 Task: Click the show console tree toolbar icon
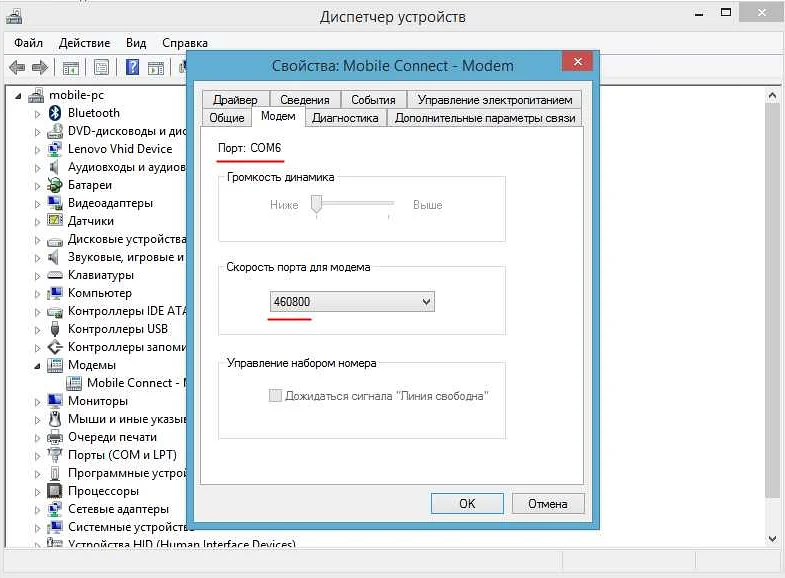point(71,68)
